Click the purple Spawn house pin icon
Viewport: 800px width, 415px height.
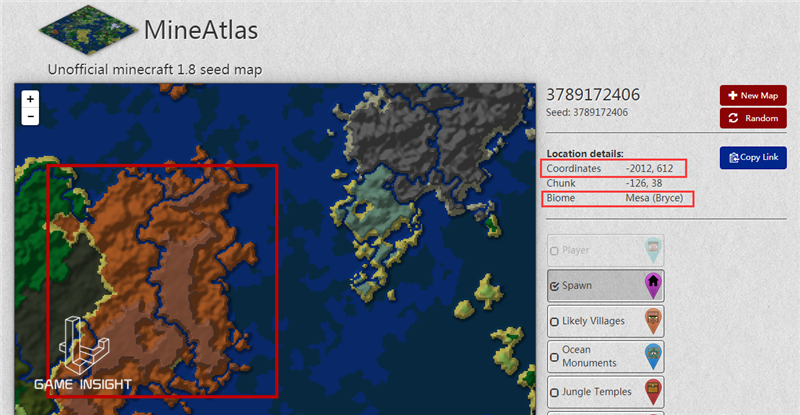653,285
